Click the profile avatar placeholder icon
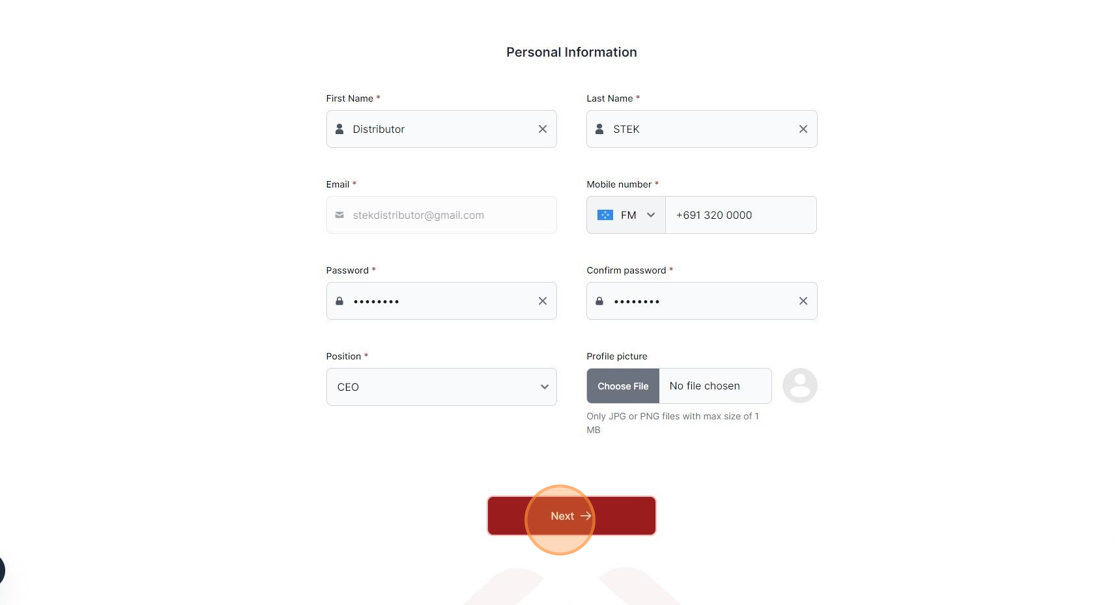The height and width of the screenshot is (605, 1120). point(799,386)
